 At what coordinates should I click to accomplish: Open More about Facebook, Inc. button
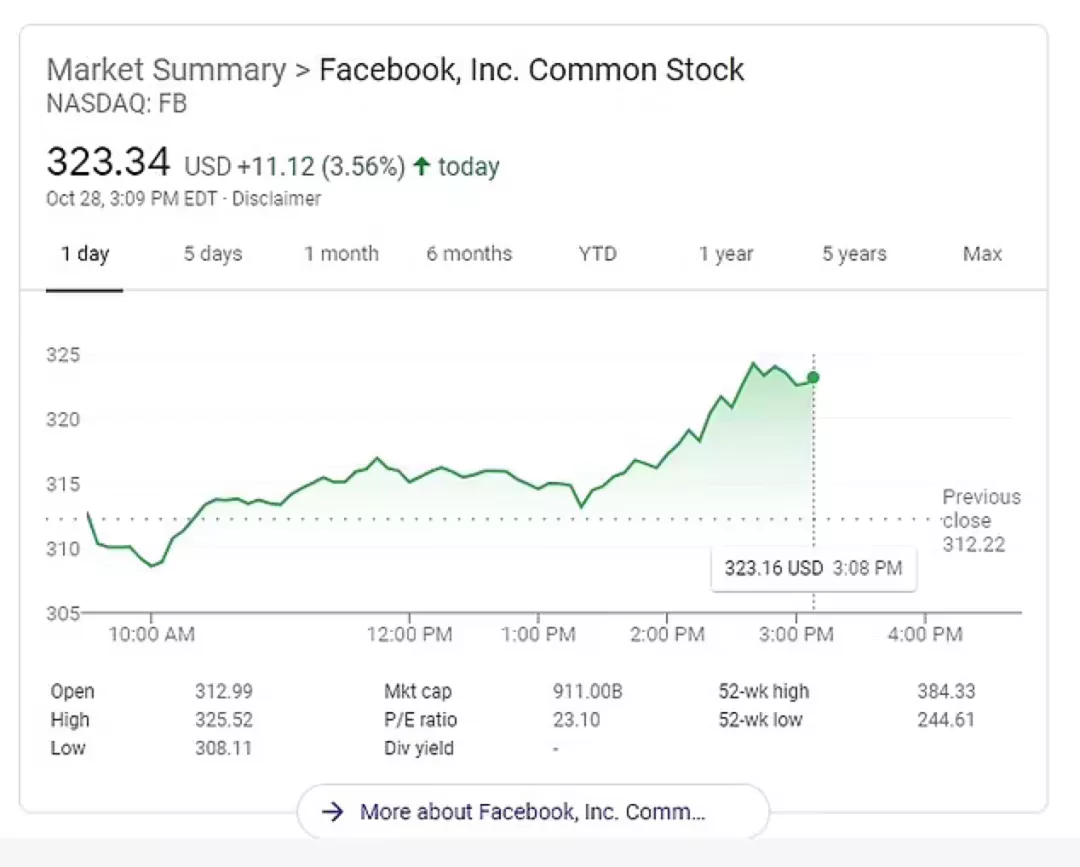[x=532, y=812]
